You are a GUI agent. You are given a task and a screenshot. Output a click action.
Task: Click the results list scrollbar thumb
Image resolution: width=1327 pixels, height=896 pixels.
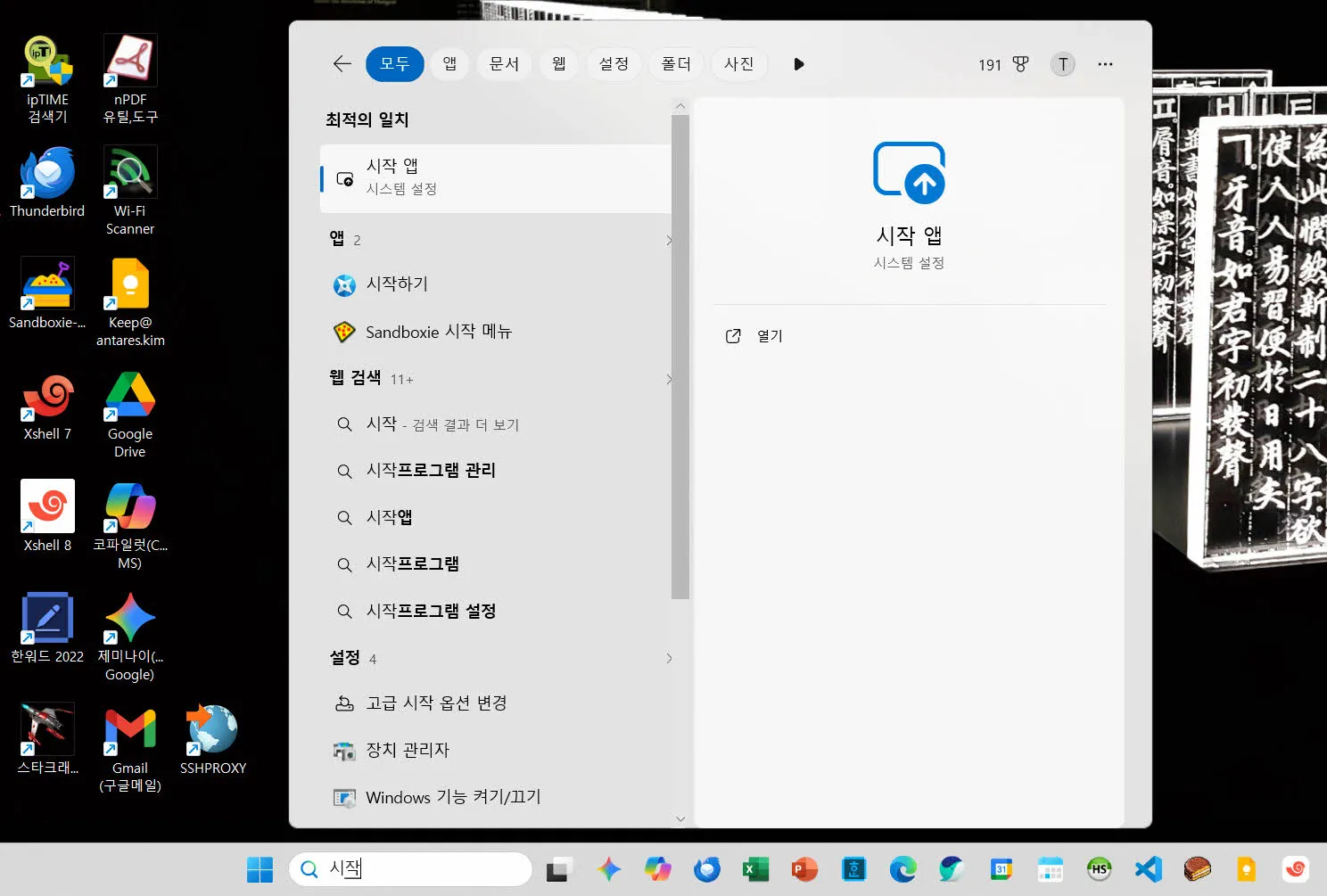tap(680, 357)
